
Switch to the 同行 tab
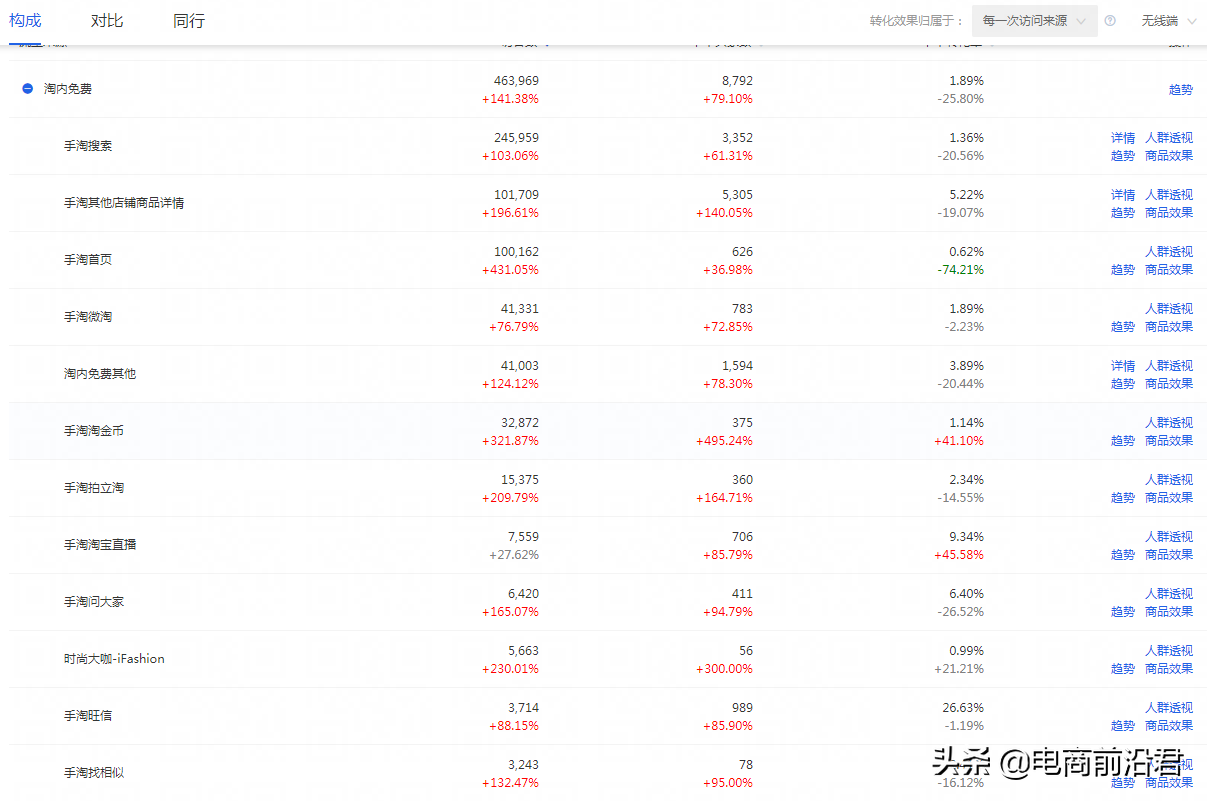188,21
